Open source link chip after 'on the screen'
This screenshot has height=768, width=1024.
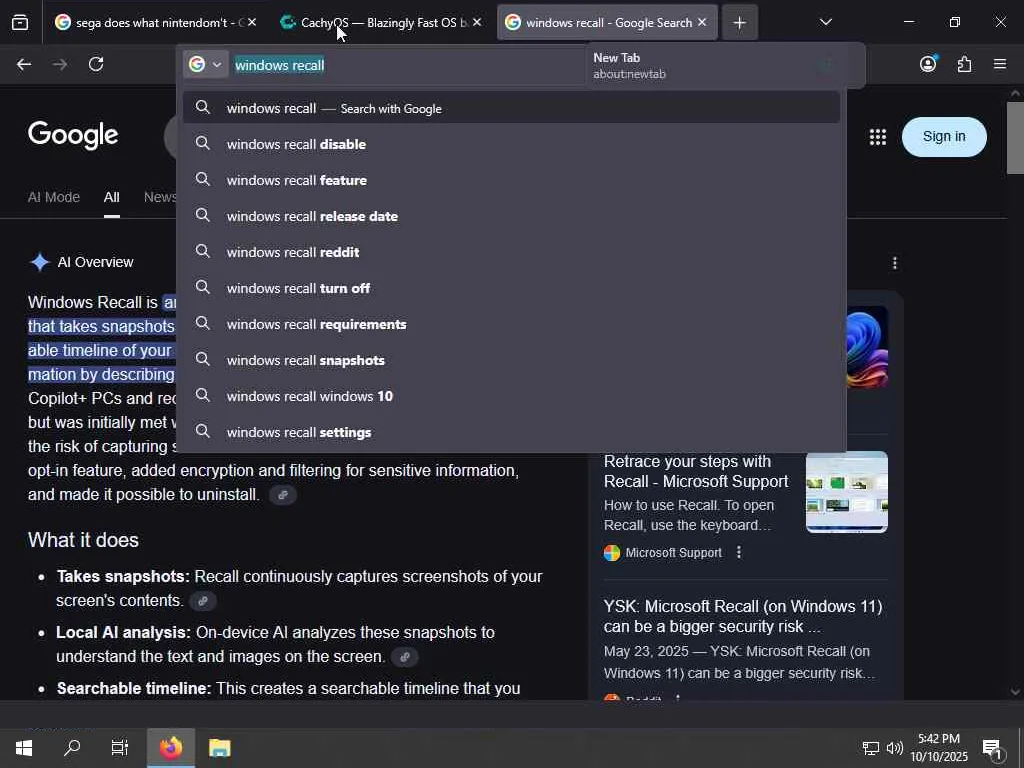tap(404, 657)
